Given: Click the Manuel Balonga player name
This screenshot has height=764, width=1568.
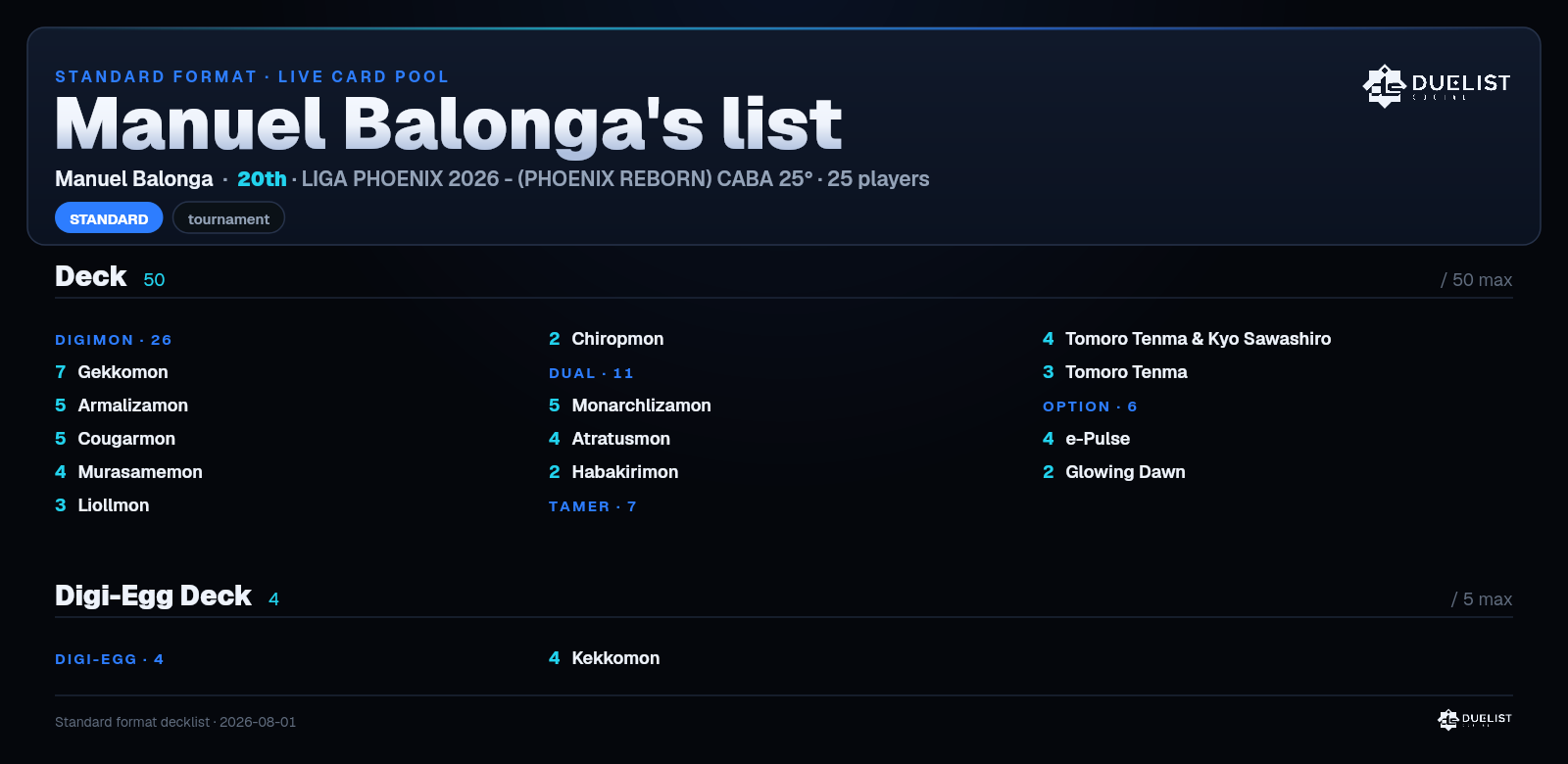Looking at the screenshot, I should [134, 179].
